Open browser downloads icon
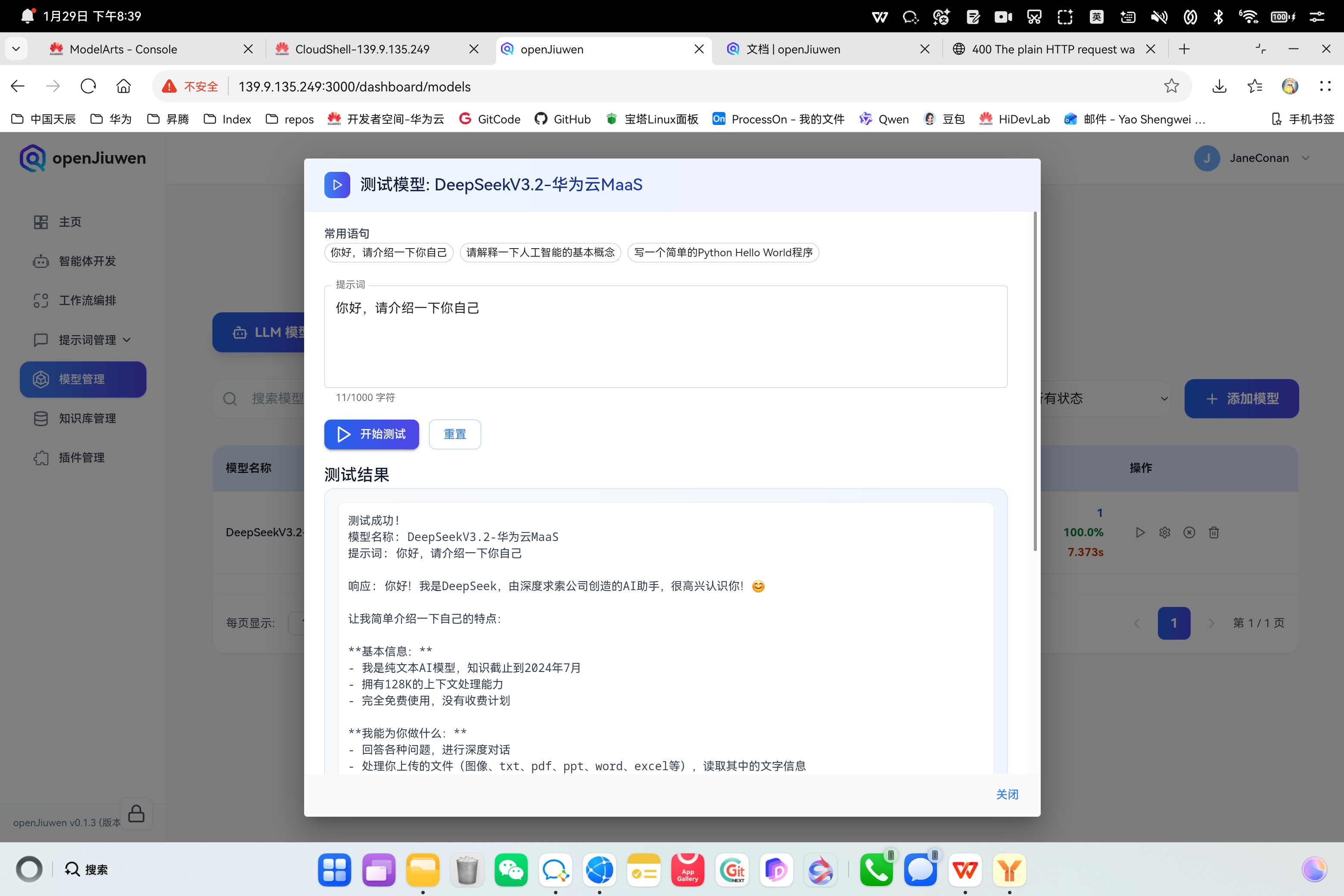 [1219, 86]
